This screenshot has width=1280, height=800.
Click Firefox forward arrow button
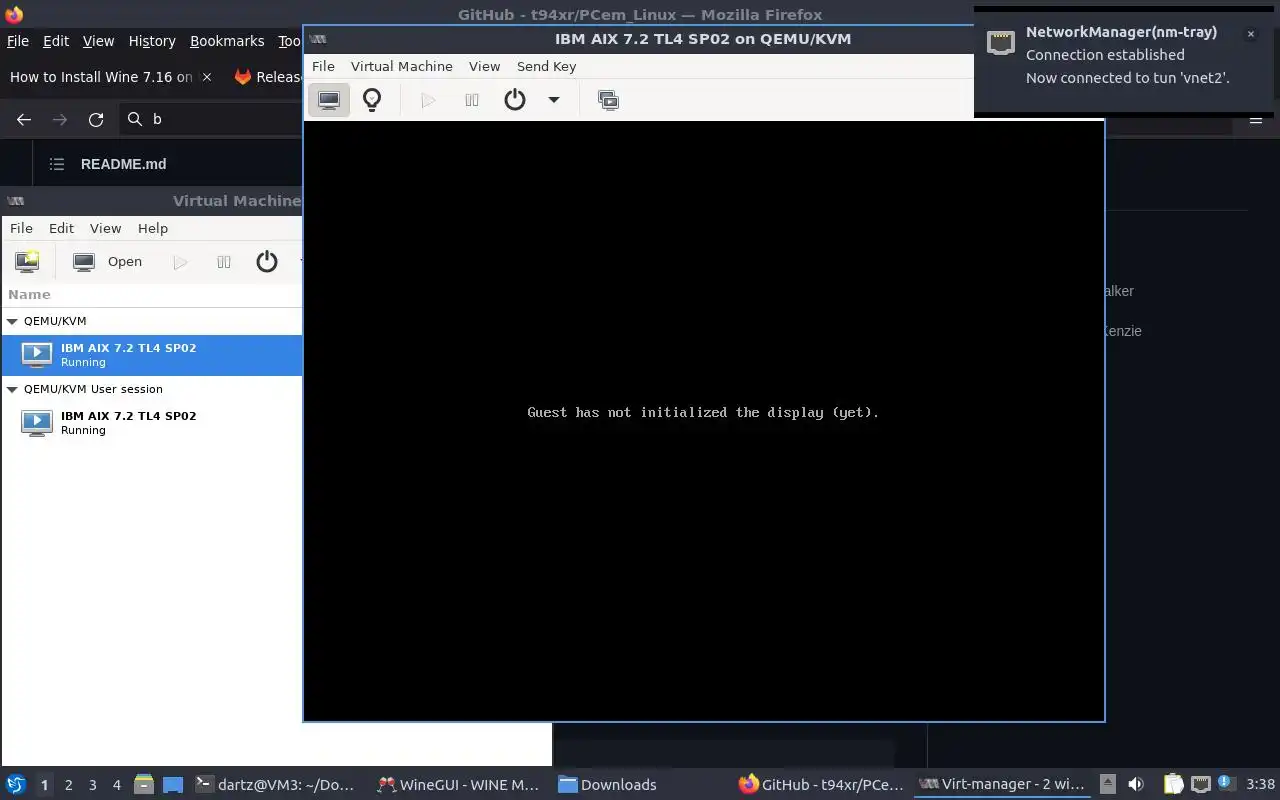[60, 119]
